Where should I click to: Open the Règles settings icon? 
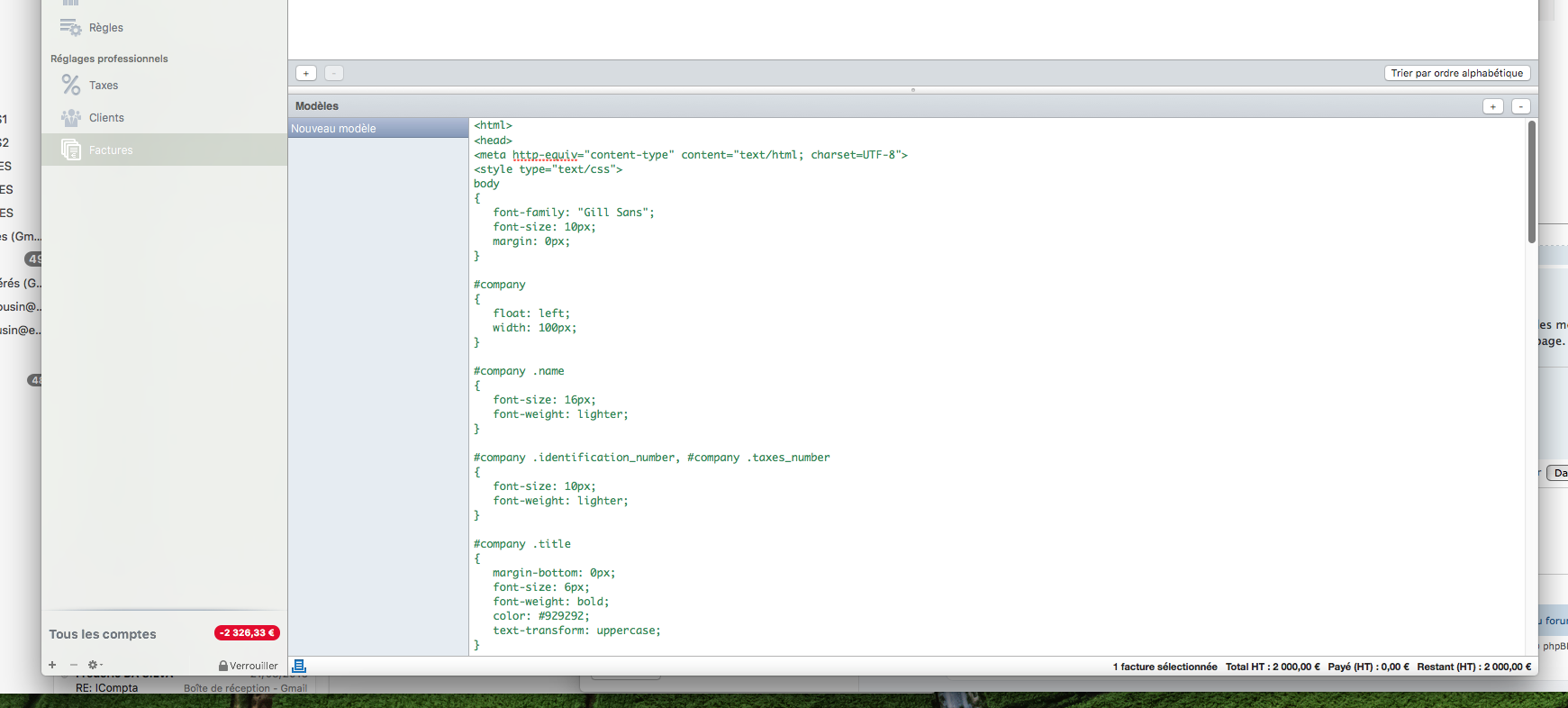click(x=71, y=27)
